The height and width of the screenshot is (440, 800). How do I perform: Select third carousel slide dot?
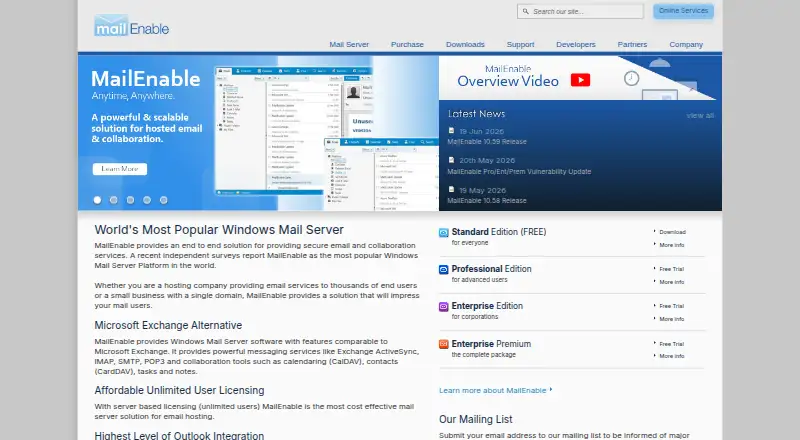pos(131,200)
